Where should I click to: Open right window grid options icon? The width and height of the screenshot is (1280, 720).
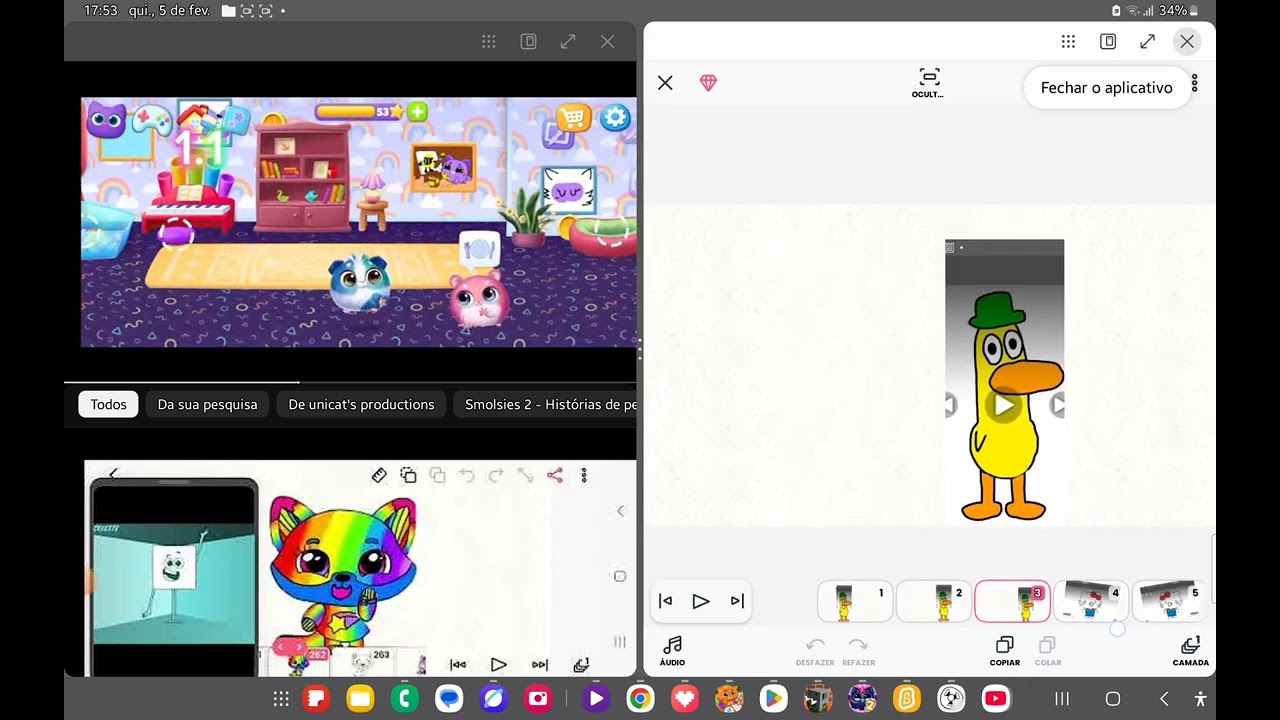tap(1068, 41)
